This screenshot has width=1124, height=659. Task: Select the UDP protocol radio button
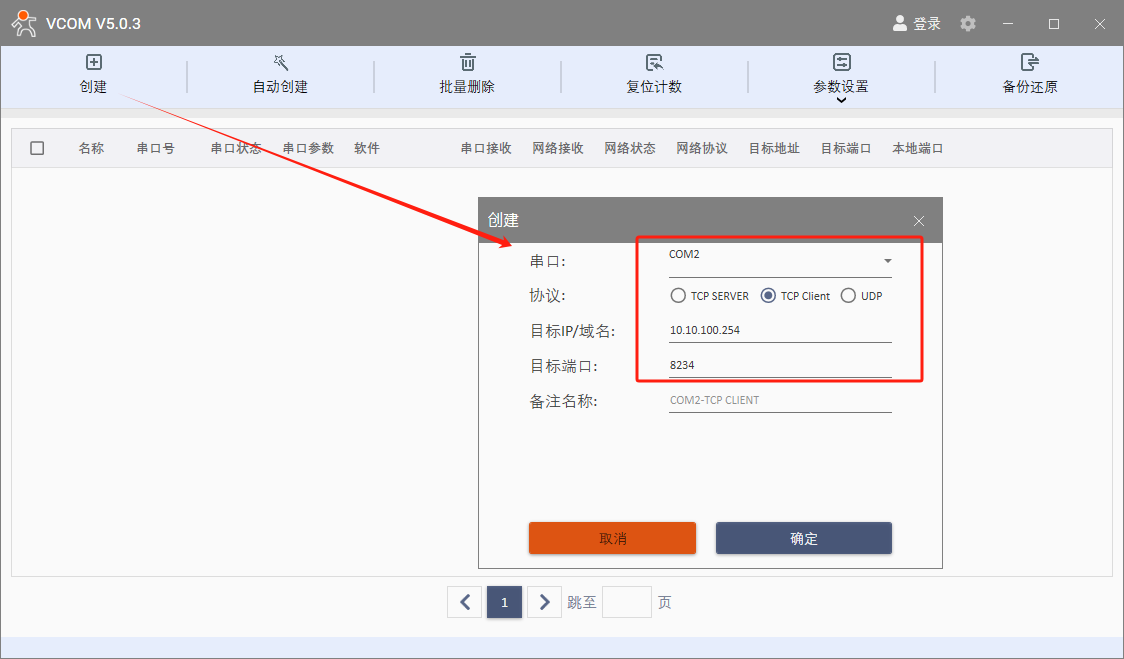point(848,296)
